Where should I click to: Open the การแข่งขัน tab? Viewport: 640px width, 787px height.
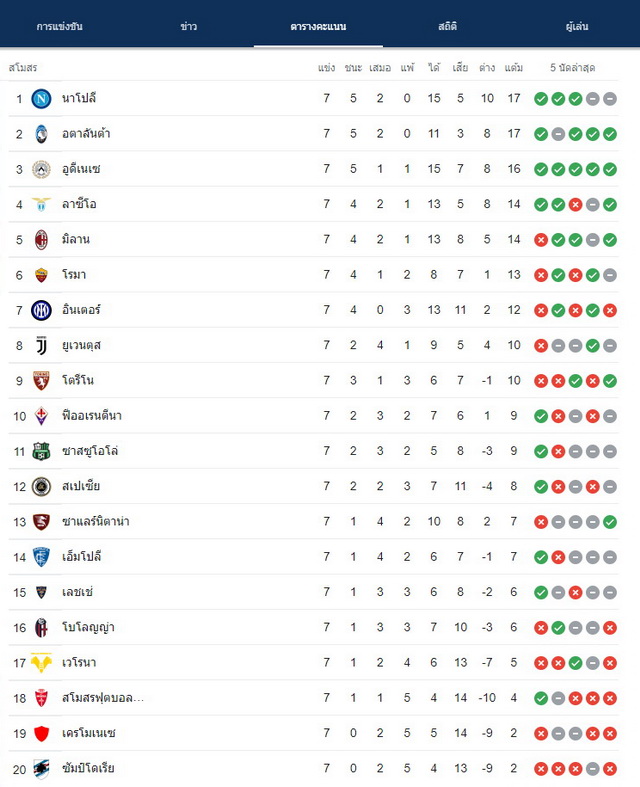[x=59, y=26]
